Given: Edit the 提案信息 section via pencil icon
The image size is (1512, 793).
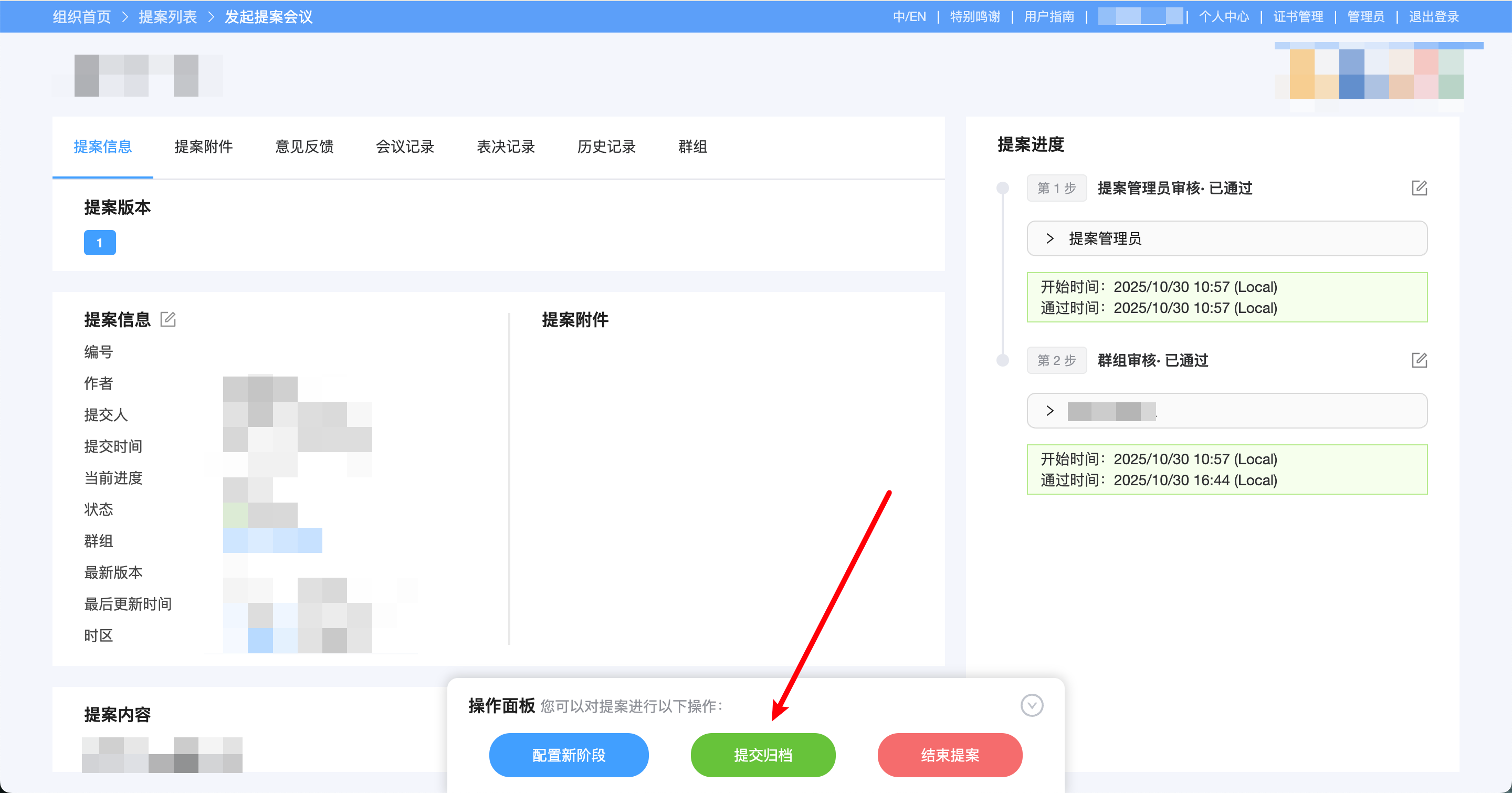Looking at the screenshot, I should (169, 319).
